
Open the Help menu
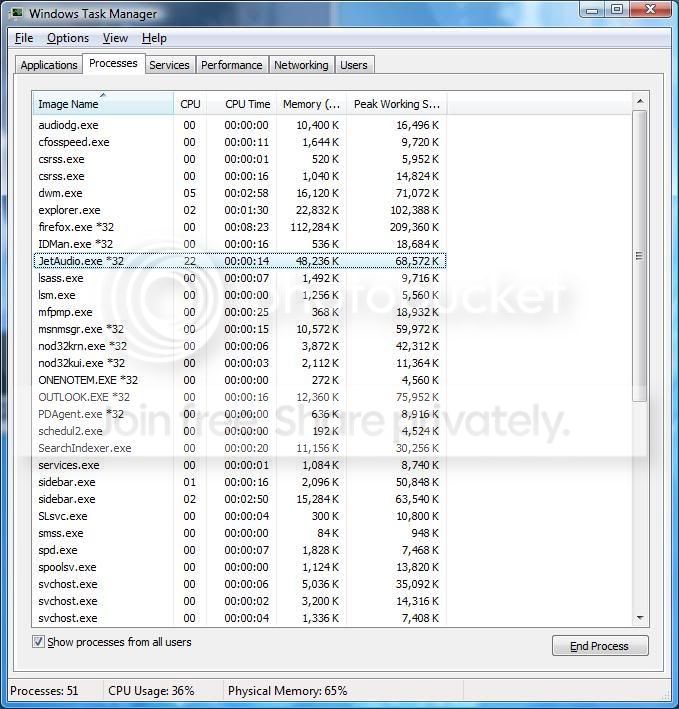(x=154, y=38)
